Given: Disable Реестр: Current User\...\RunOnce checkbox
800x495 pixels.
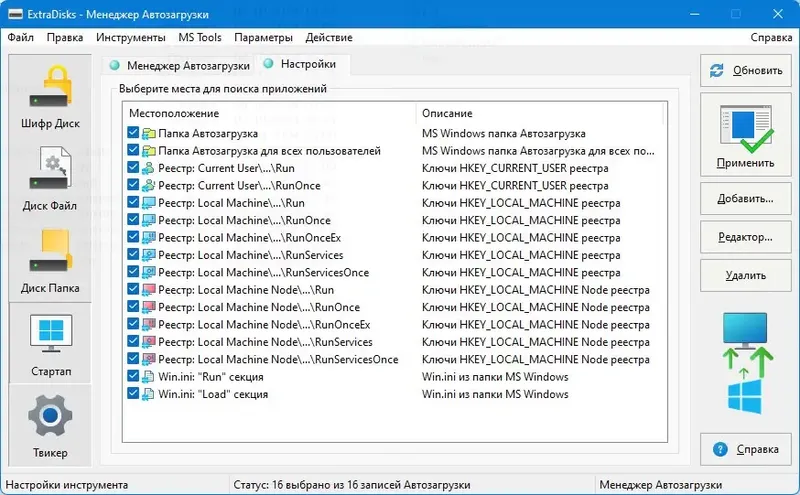Looking at the screenshot, I should point(134,185).
